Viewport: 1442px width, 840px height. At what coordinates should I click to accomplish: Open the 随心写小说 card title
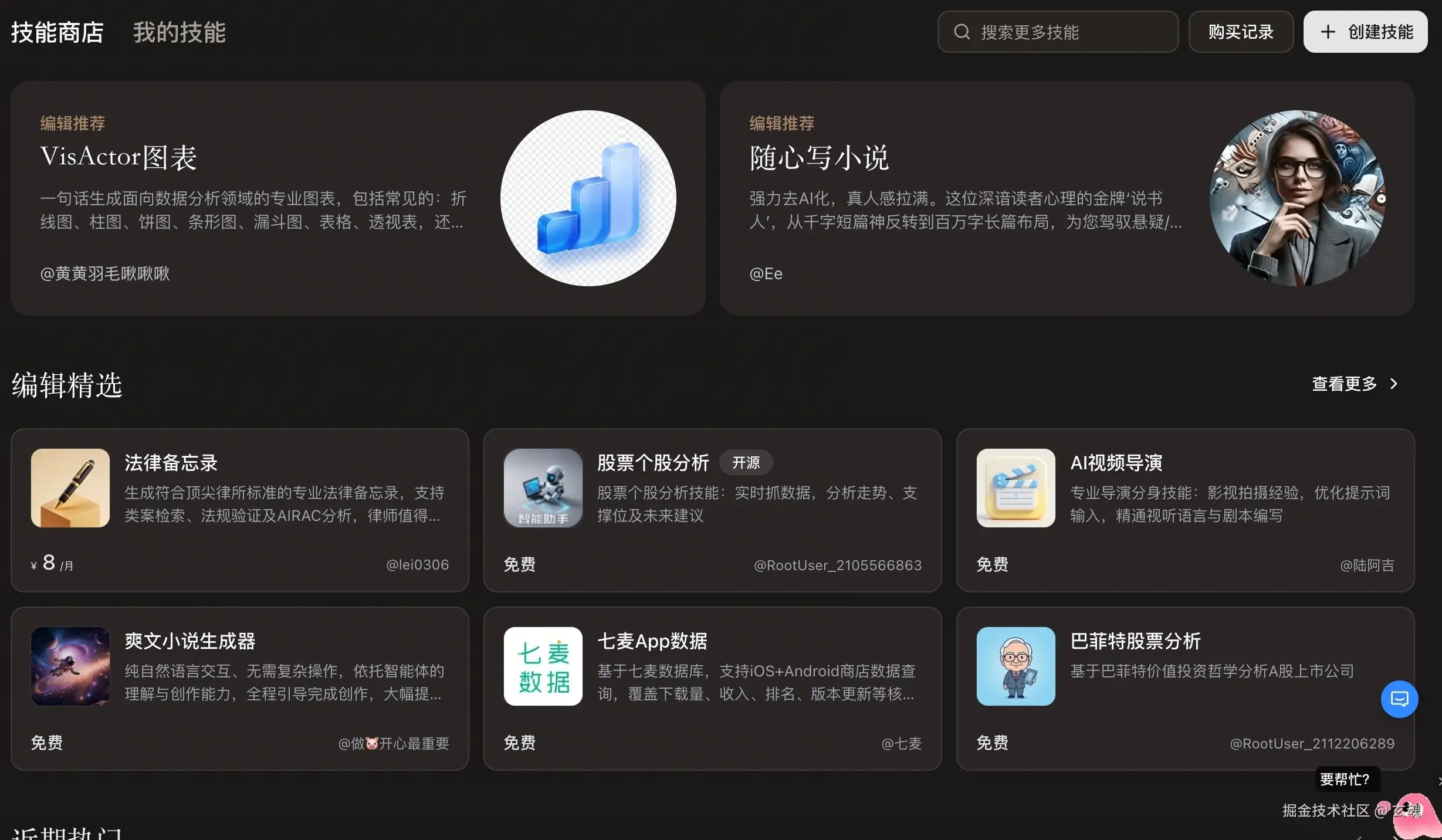[x=819, y=158]
